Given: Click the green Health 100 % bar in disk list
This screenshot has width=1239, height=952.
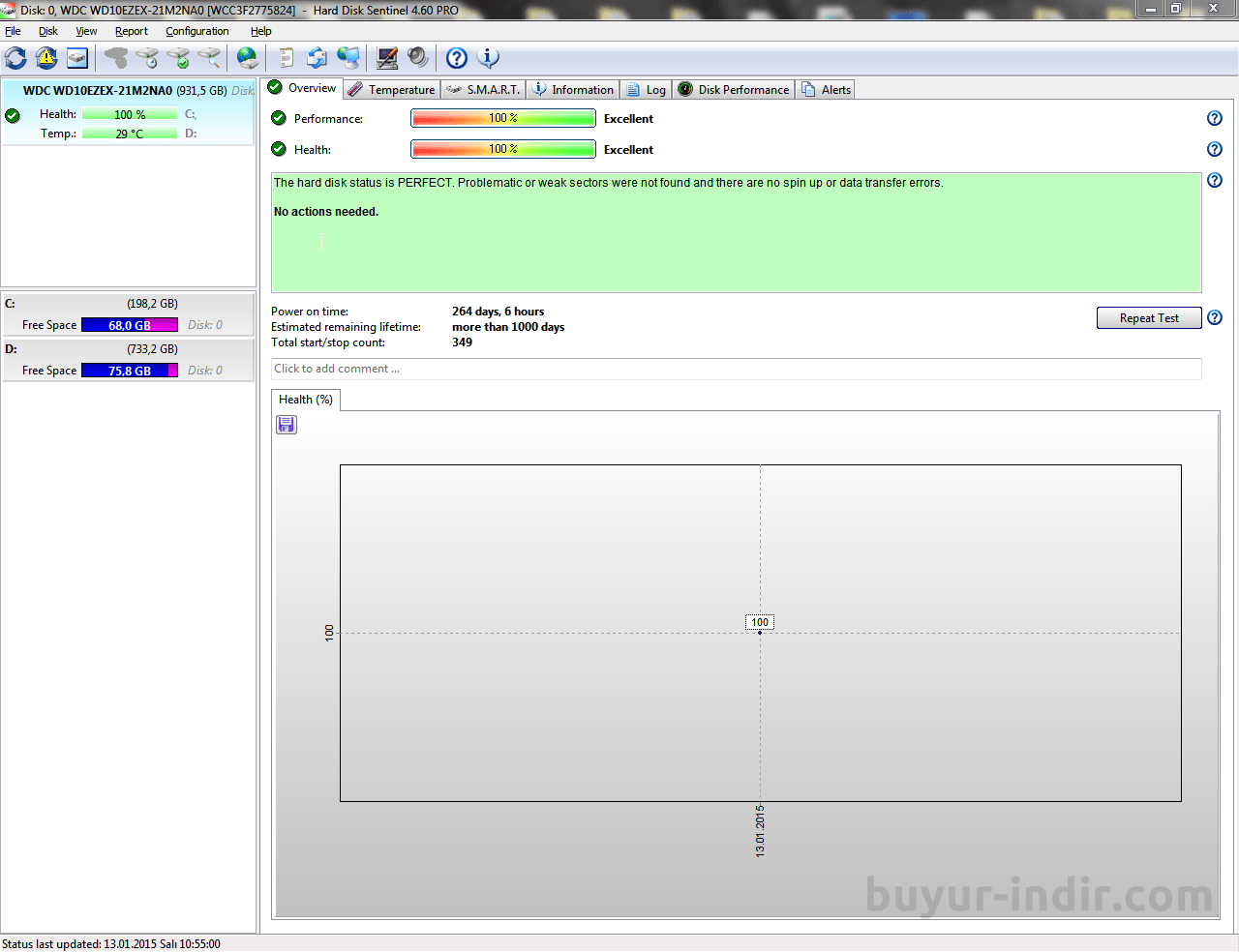Looking at the screenshot, I should (x=130, y=114).
